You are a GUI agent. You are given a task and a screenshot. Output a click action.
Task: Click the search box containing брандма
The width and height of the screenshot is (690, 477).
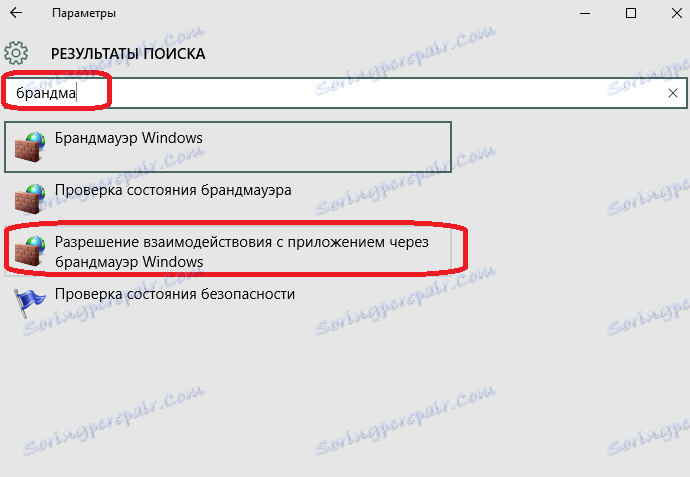coord(345,93)
